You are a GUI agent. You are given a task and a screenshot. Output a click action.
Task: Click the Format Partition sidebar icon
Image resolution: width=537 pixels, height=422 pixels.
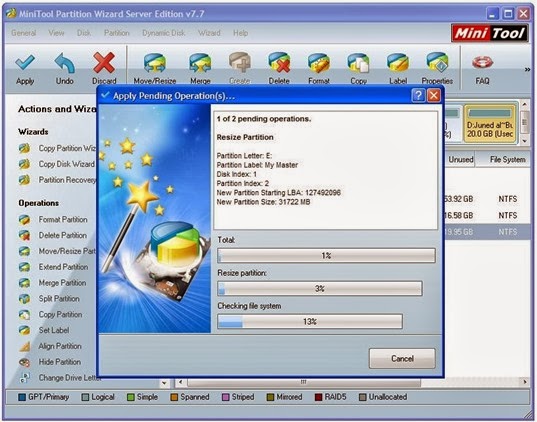(24, 220)
